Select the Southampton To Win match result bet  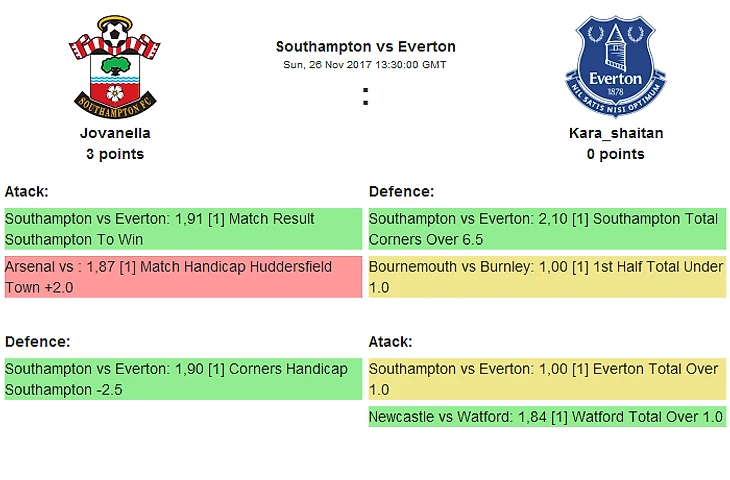(x=182, y=229)
